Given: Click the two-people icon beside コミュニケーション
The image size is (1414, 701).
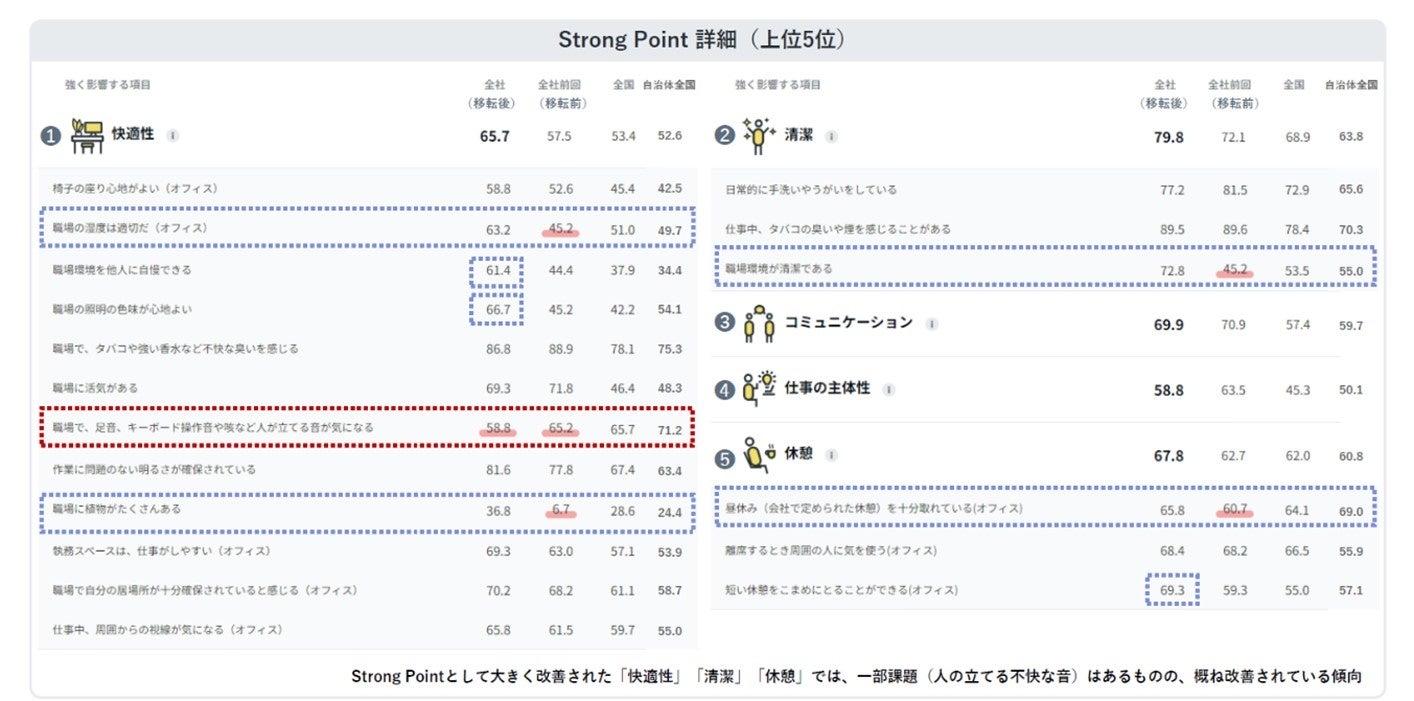Looking at the screenshot, I should 759,324.
